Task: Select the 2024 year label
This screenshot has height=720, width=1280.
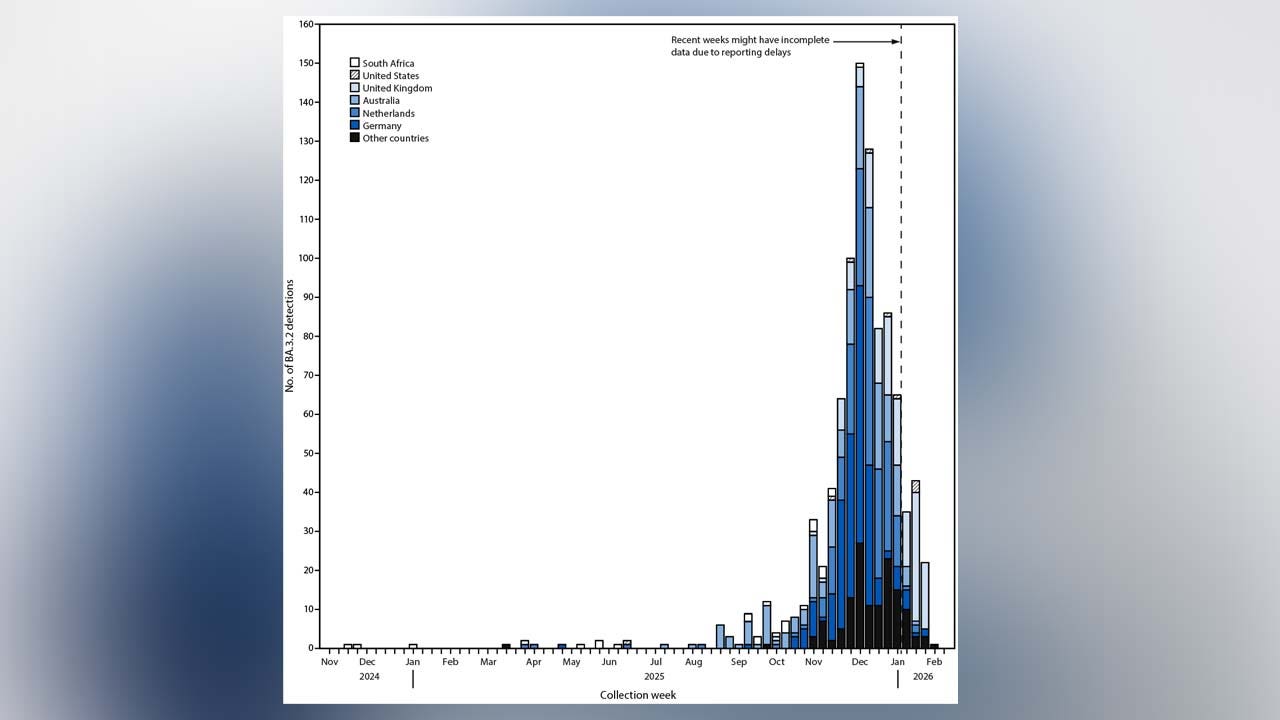Action: pos(369,677)
